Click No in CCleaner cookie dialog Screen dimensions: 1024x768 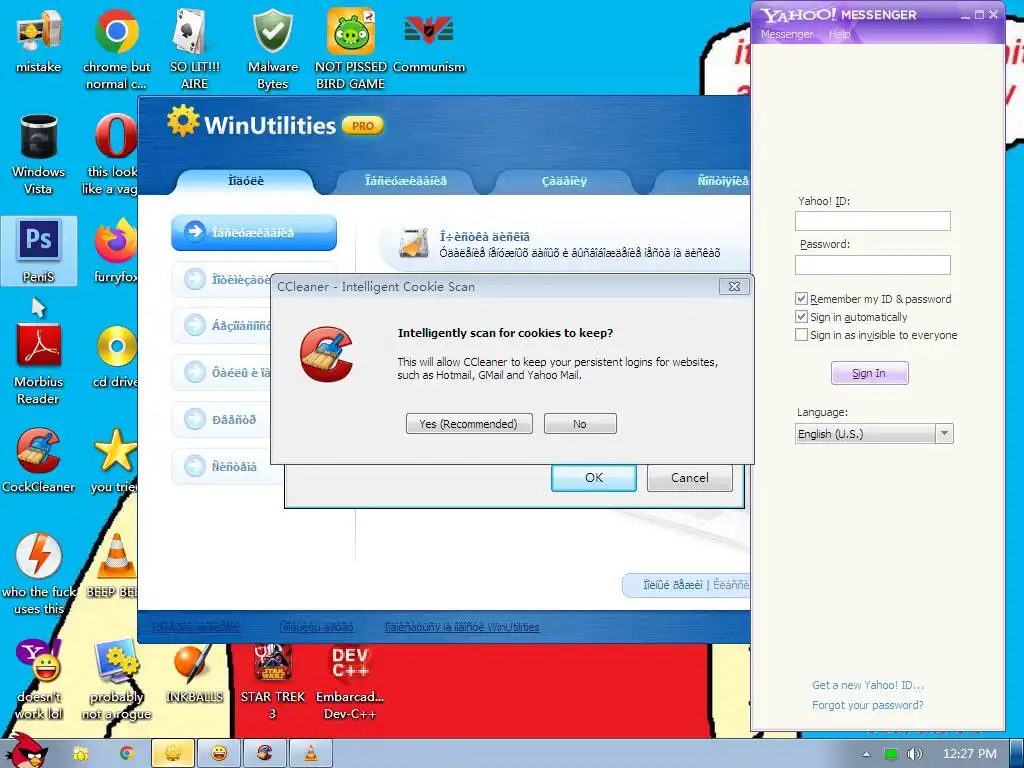[x=580, y=424]
